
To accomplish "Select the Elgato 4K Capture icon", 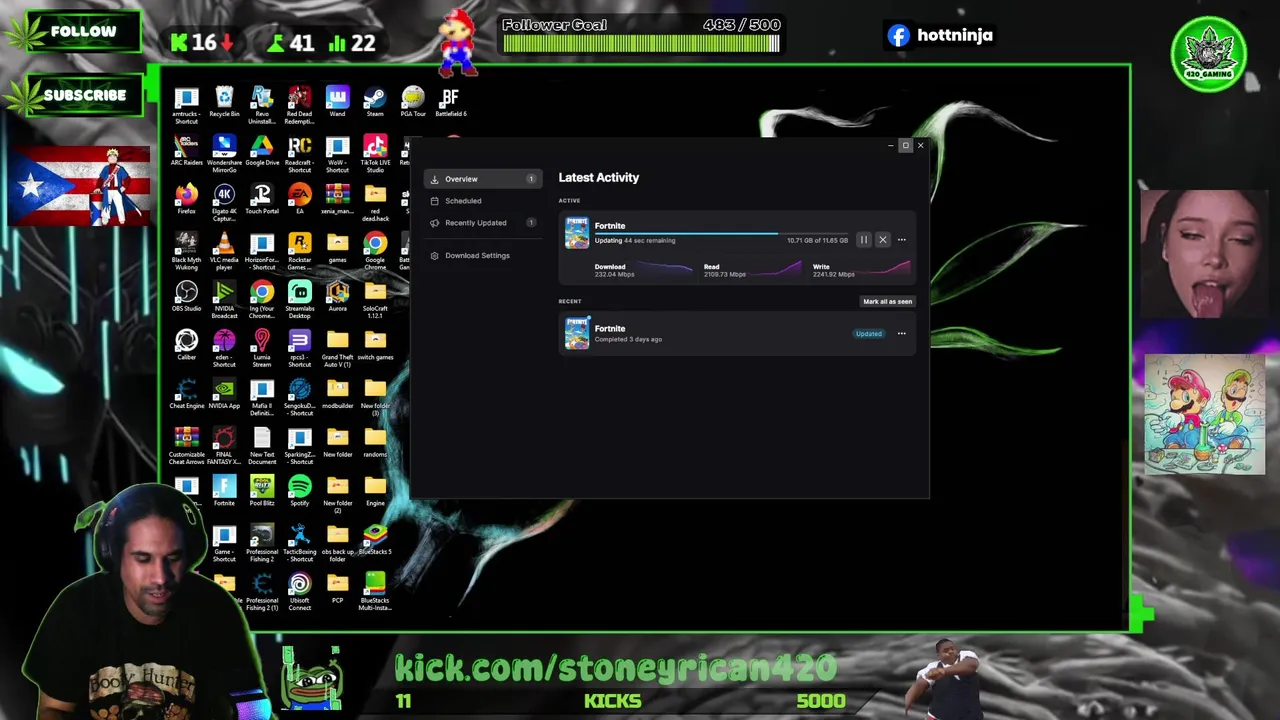I will [224, 202].
